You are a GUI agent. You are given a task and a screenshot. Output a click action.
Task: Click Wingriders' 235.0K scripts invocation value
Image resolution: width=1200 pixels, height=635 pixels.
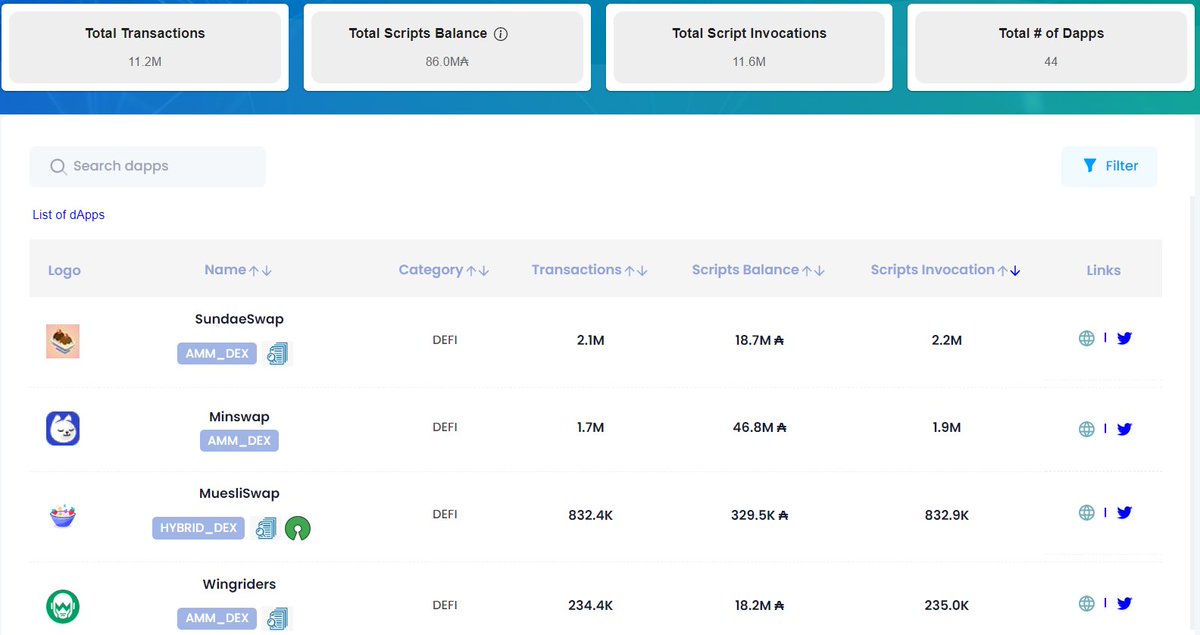(x=946, y=606)
